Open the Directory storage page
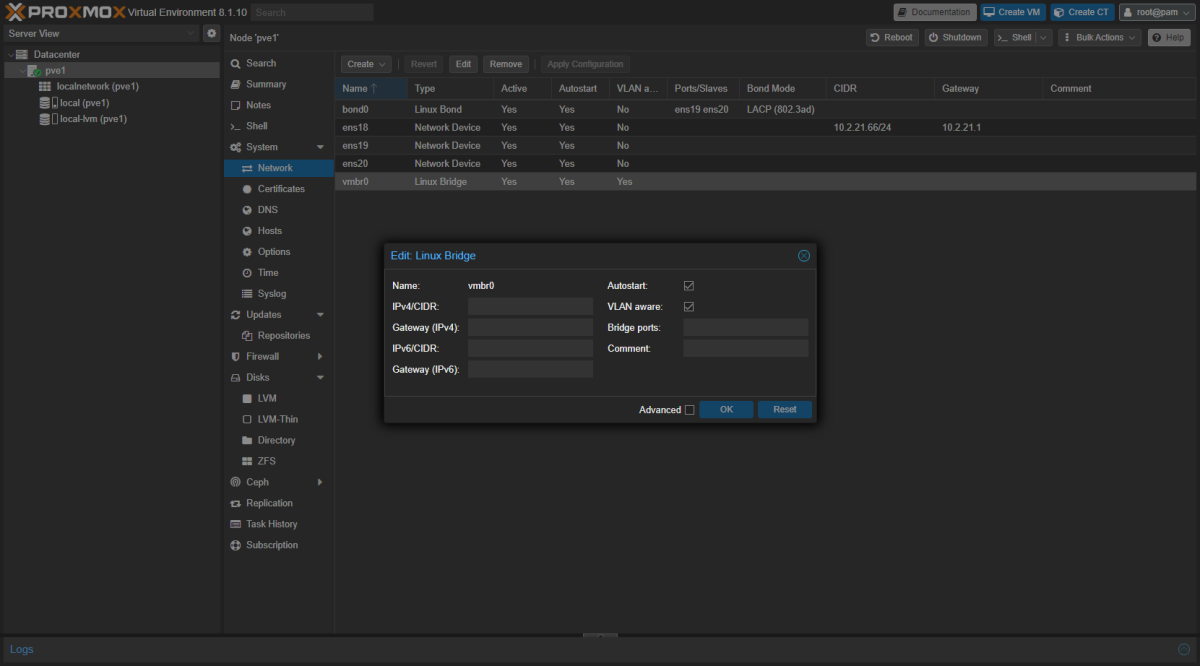This screenshot has height=666, width=1200. pyautogui.click(x=277, y=440)
